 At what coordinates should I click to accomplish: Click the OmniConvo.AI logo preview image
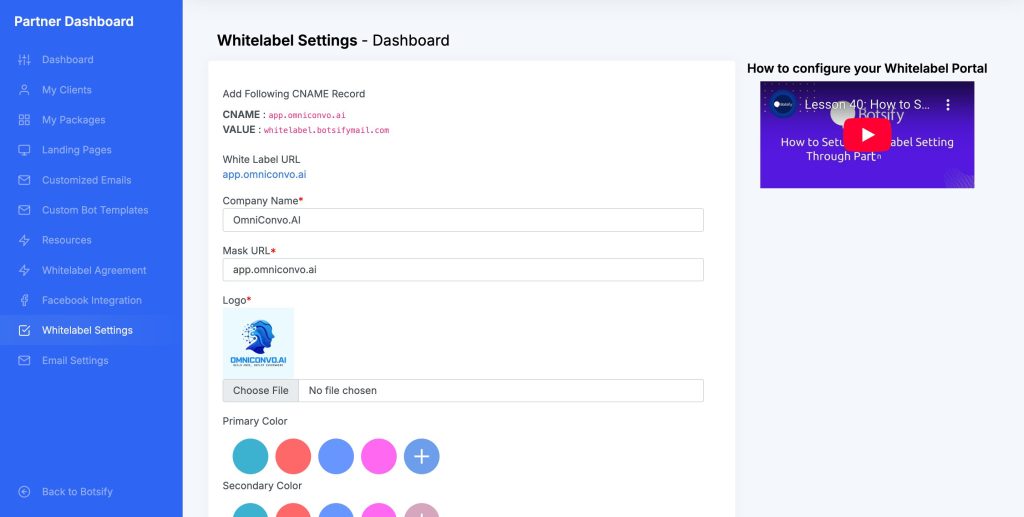point(258,343)
